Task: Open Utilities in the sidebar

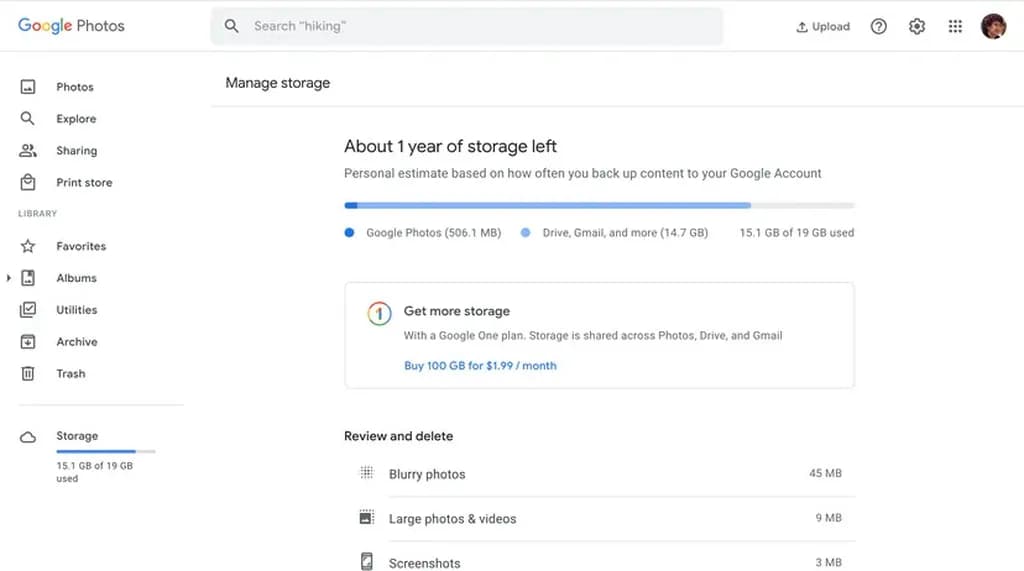Action: [x=76, y=310]
